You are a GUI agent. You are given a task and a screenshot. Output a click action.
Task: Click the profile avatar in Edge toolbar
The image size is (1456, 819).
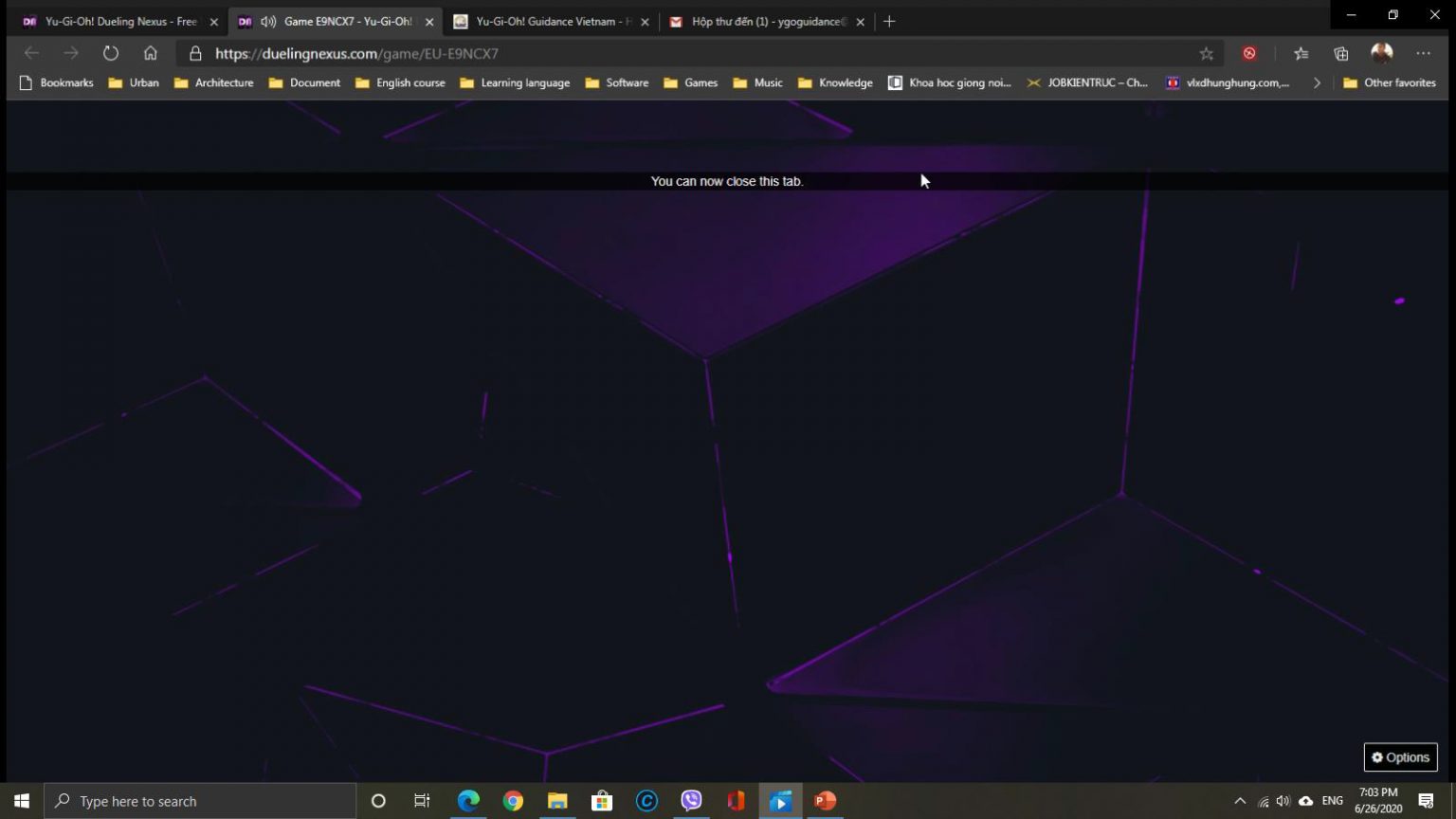1381,53
